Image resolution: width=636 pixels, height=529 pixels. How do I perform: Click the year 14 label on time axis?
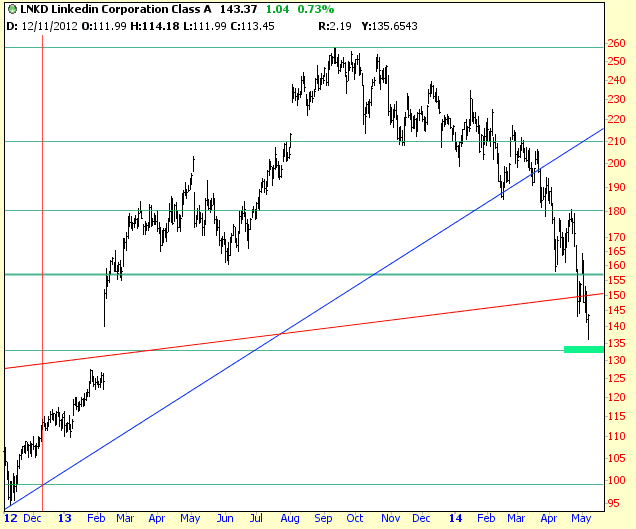pyautogui.click(x=456, y=519)
